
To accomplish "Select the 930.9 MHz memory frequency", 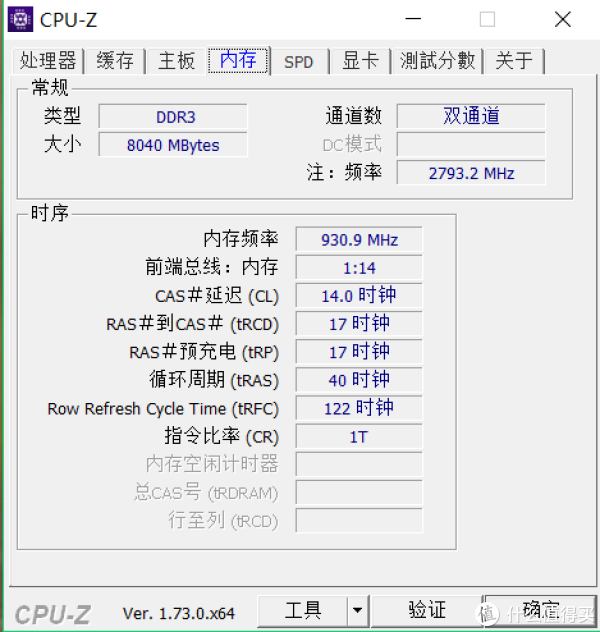I will (x=359, y=239).
